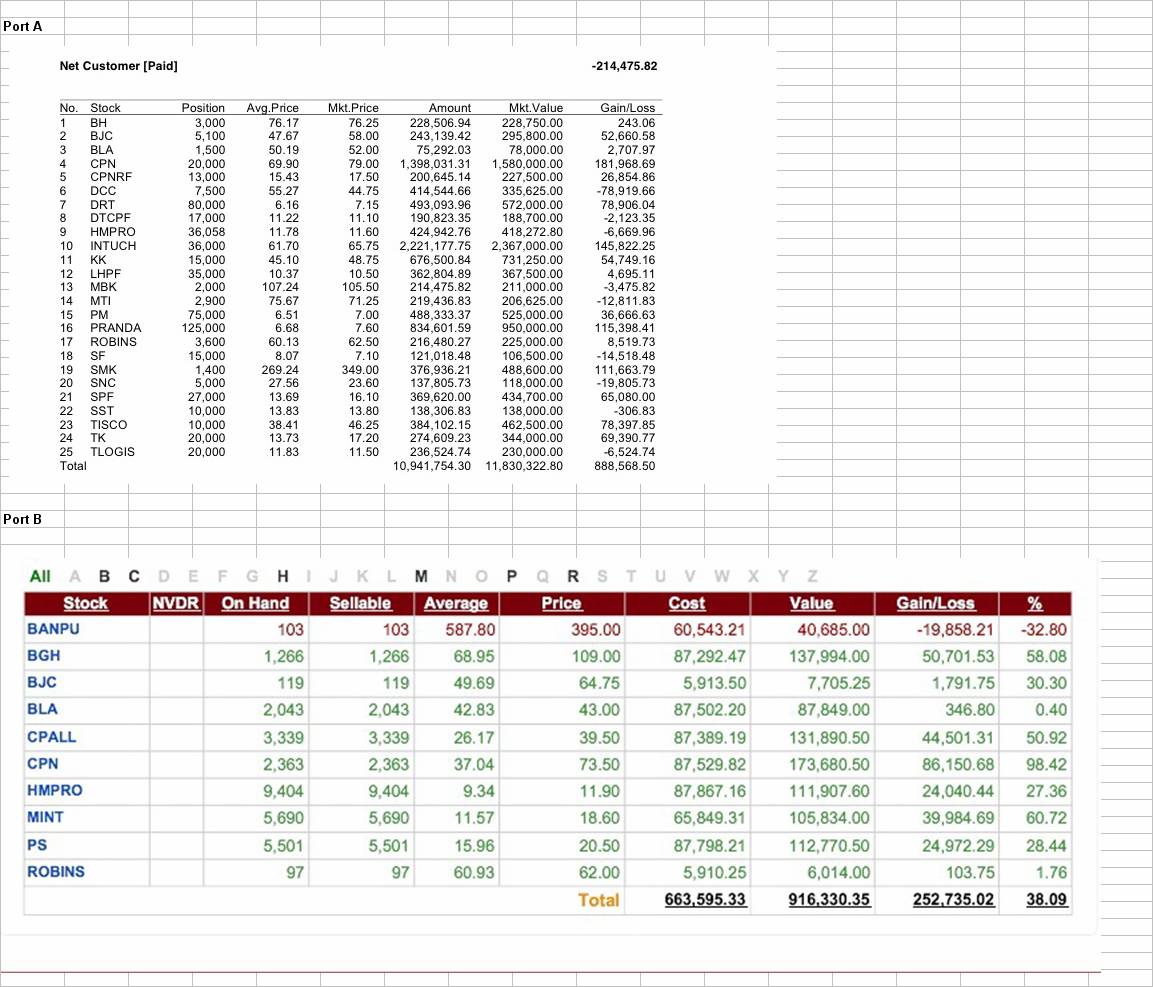Open PS stock link
The image size is (1153, 987).
tap(37, 845)
